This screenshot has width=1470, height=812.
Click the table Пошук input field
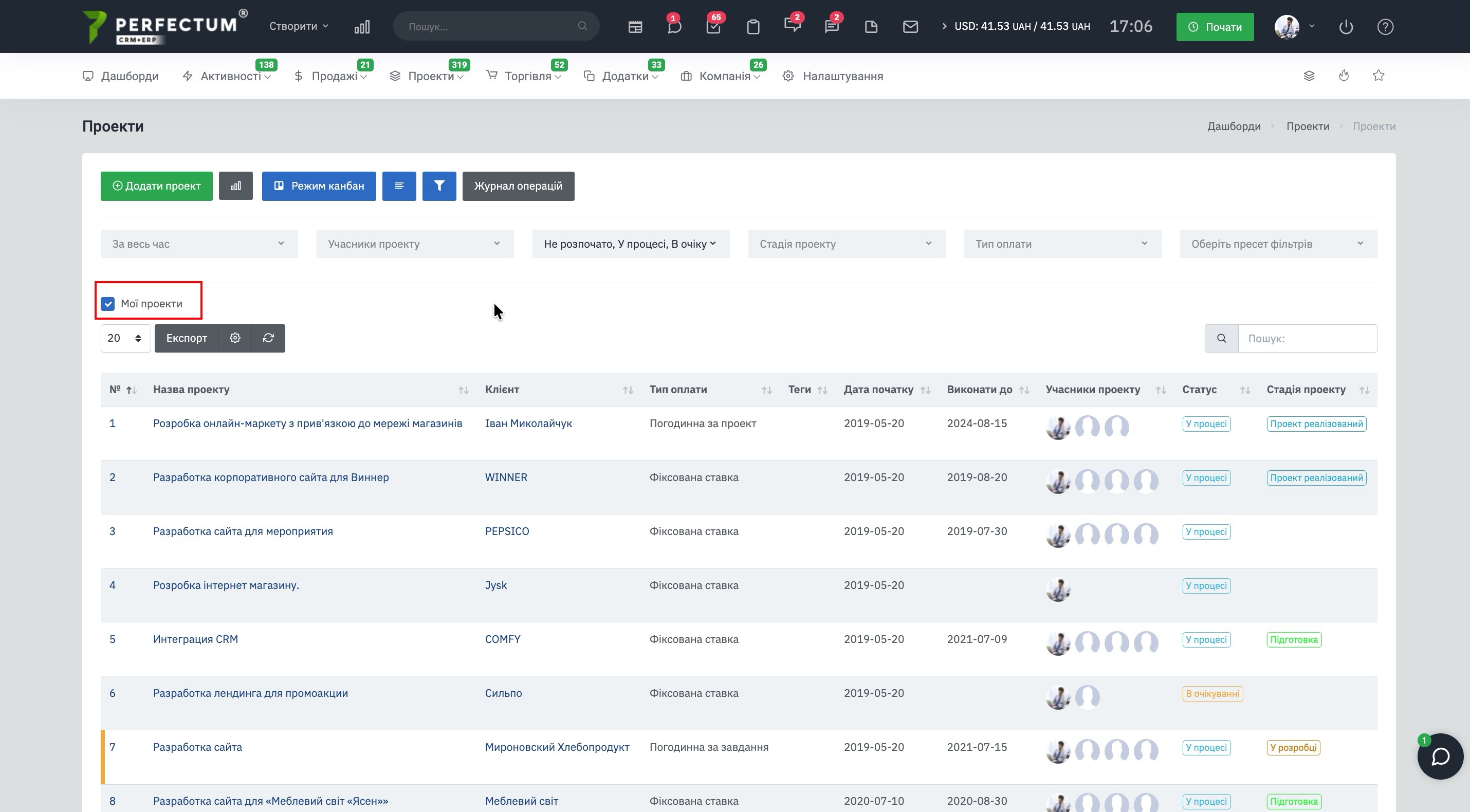pos(1307,338)
